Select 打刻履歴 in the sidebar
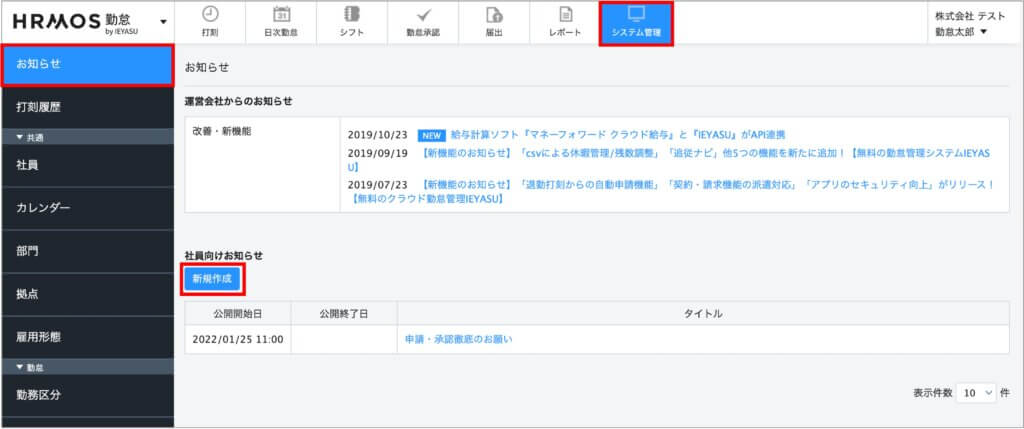Viewport: 1024px width, 429px height. (x=87, y=106)
